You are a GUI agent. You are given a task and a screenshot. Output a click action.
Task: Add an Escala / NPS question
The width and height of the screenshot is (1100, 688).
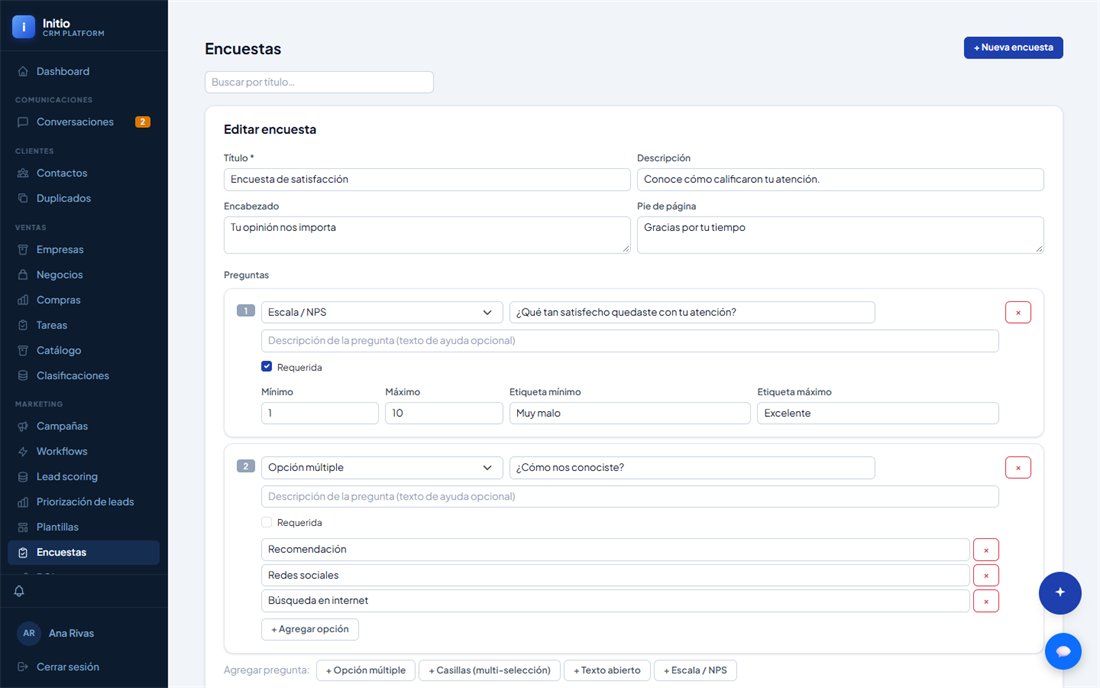point(695,670)
